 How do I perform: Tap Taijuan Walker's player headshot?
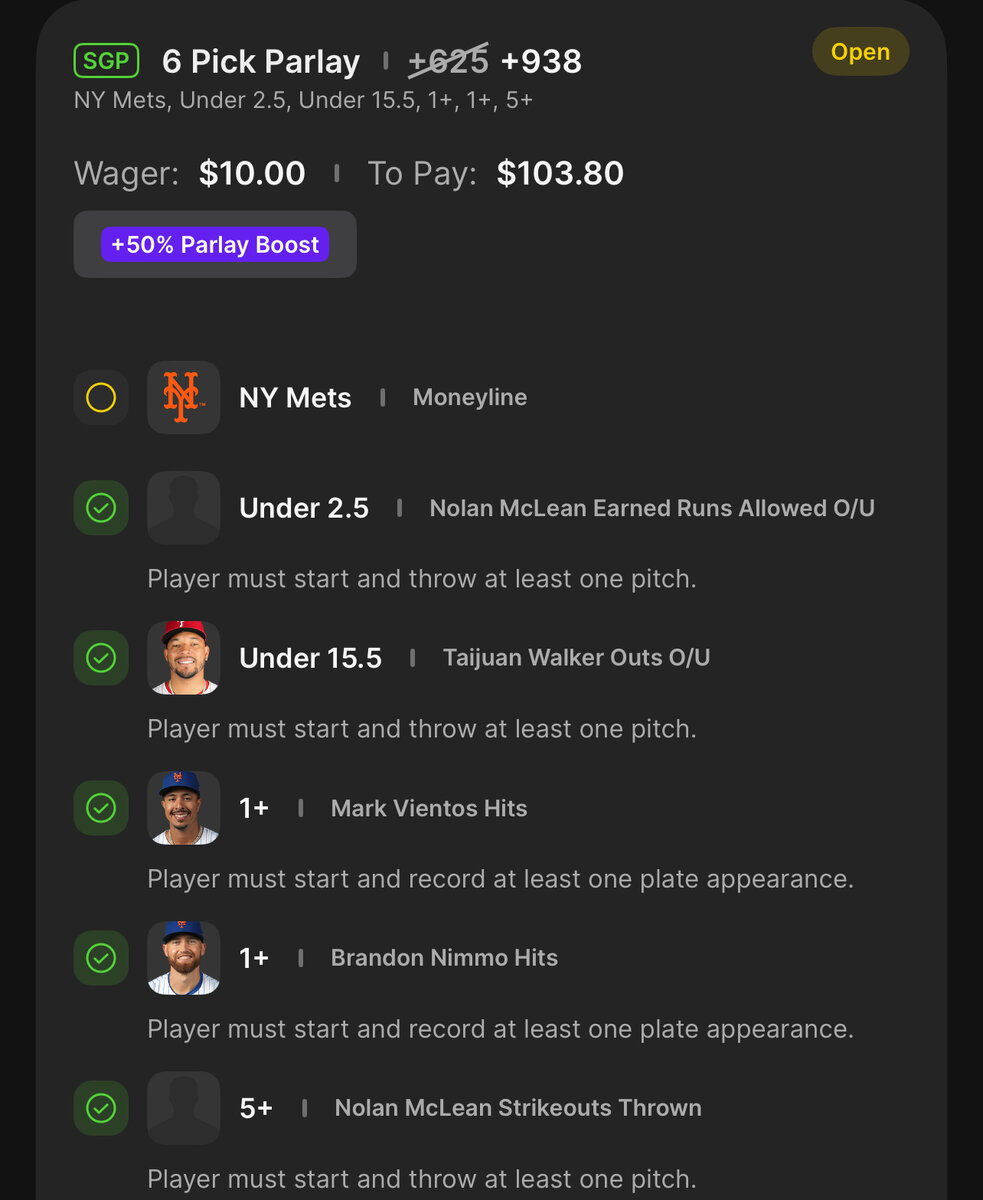click(x=183, y=658)
